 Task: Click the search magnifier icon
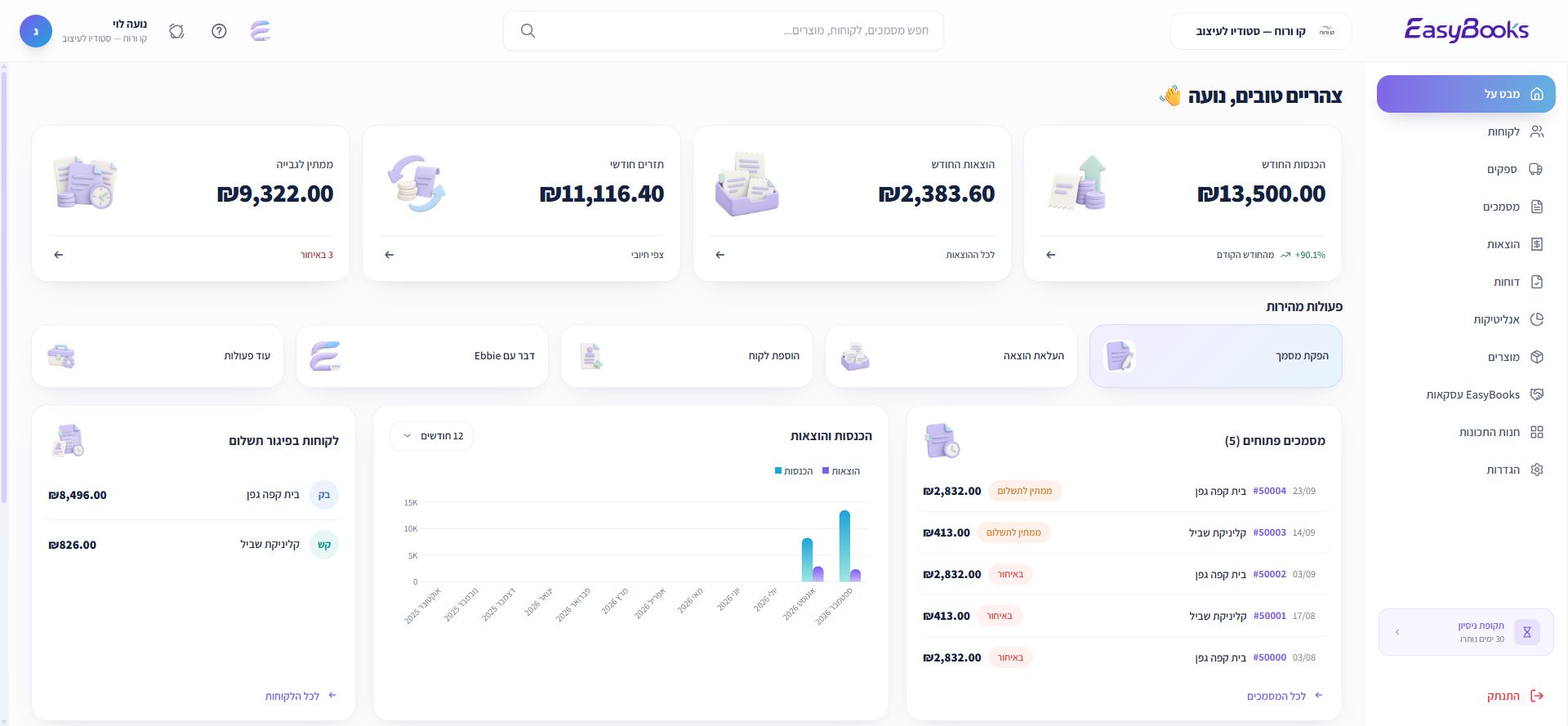(528, 31)
